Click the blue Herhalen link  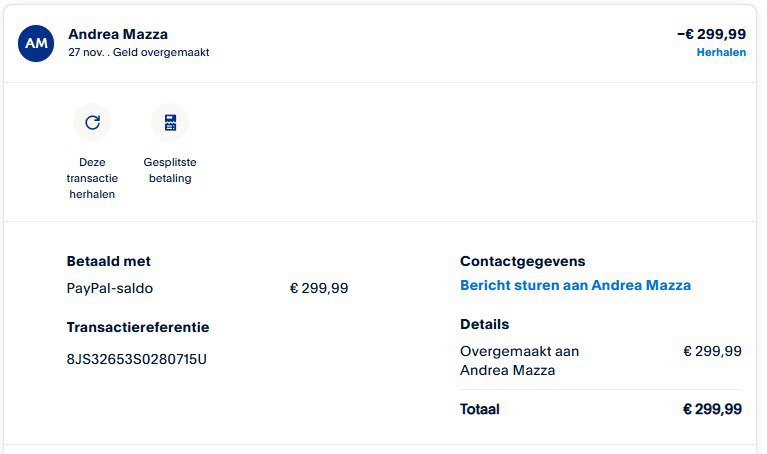(721, 52)
